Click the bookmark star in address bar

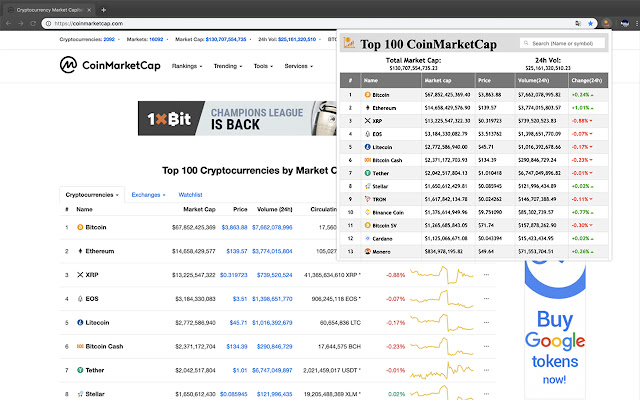point(590,24)
